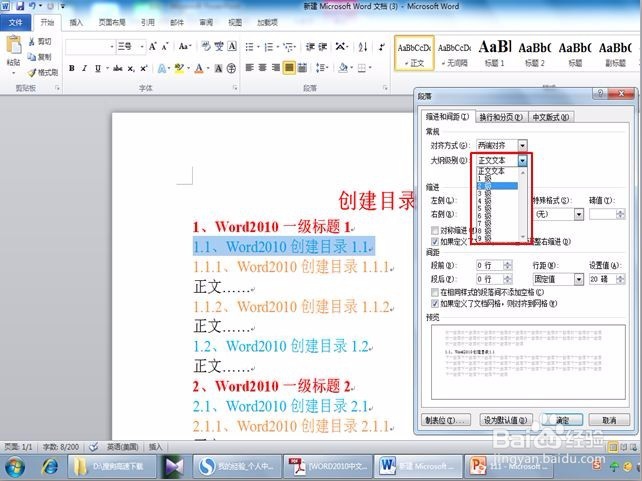642x481 pixels.
Task: Open the Change Case (Aa) menu
Action: click(185, 47)
